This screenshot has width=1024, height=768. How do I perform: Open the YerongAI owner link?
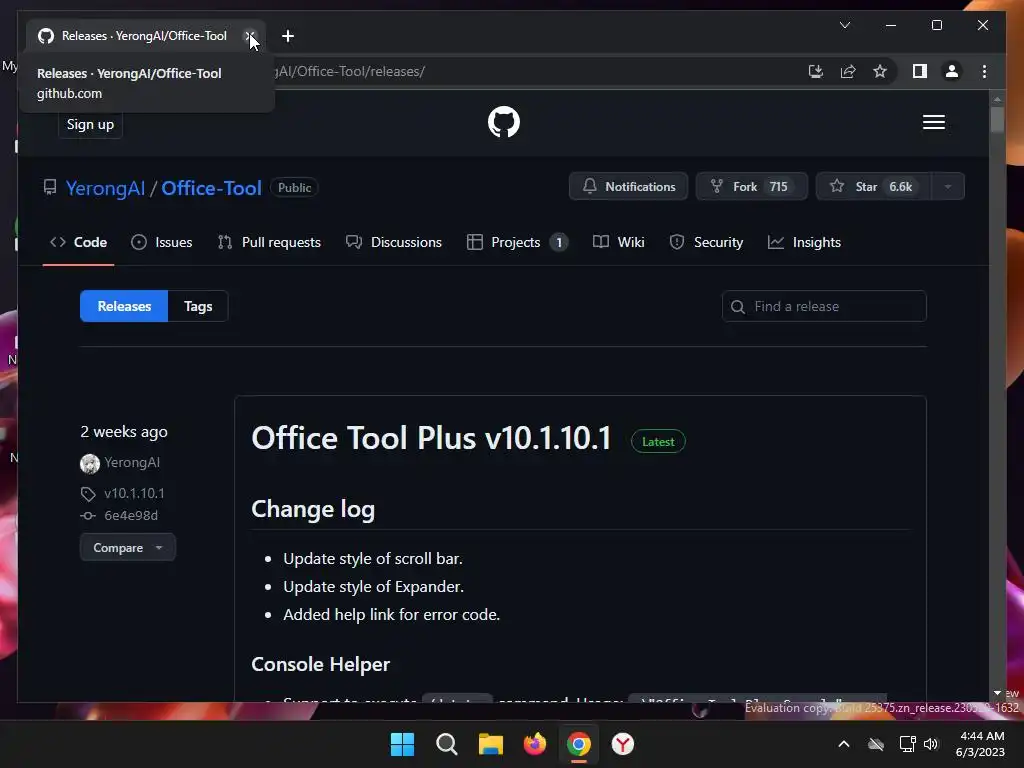click(105, 188)
